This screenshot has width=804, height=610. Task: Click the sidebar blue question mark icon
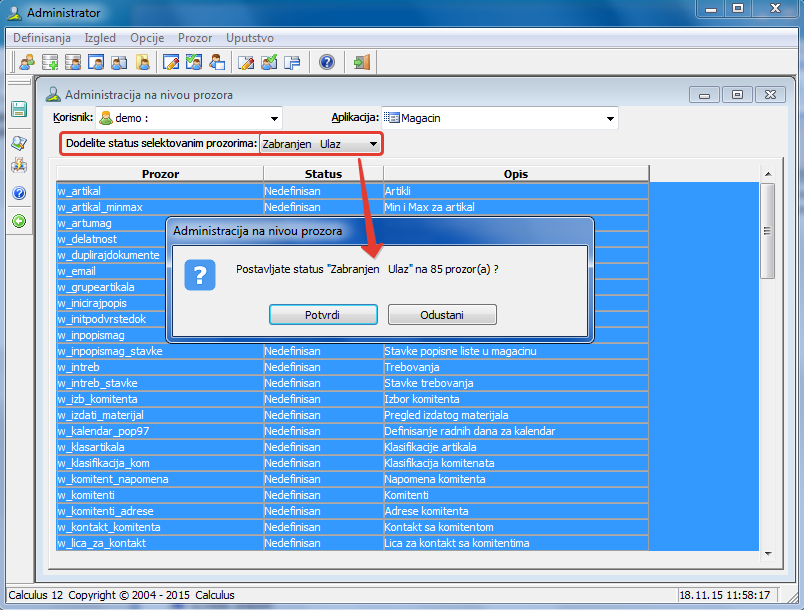(19, 193)
